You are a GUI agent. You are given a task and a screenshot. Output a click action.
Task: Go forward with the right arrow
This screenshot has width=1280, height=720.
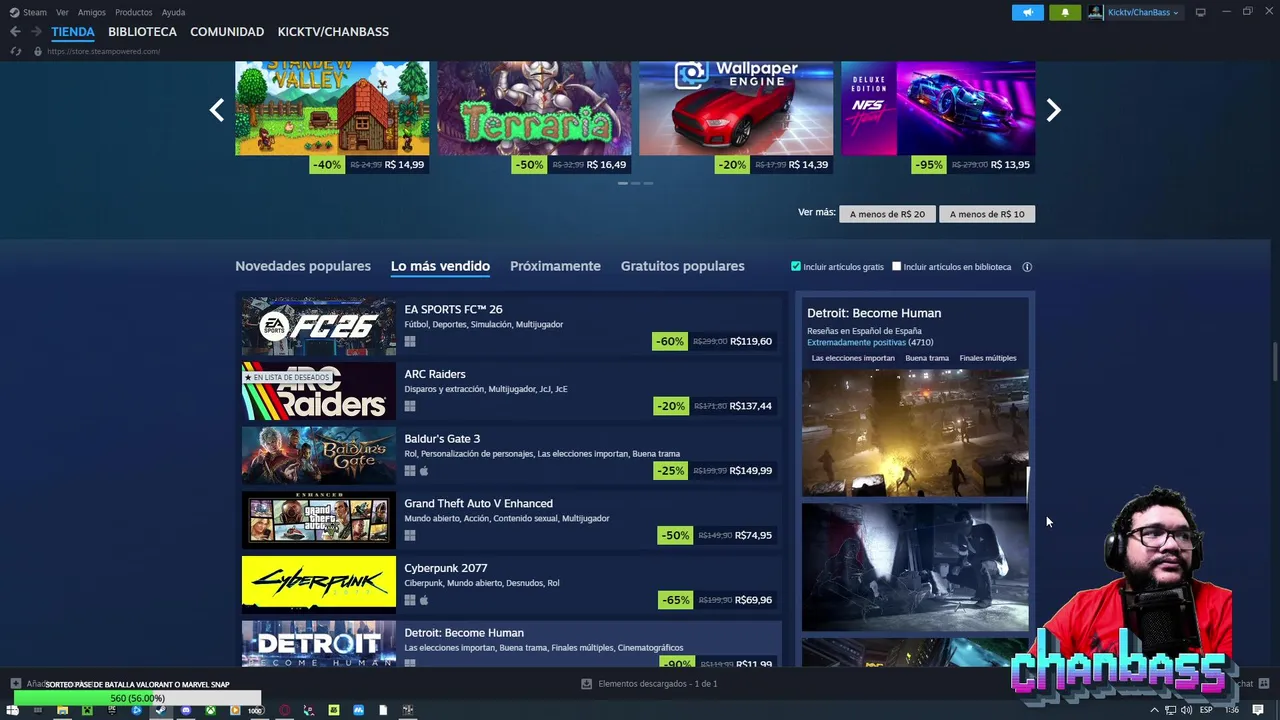[36, 32]
